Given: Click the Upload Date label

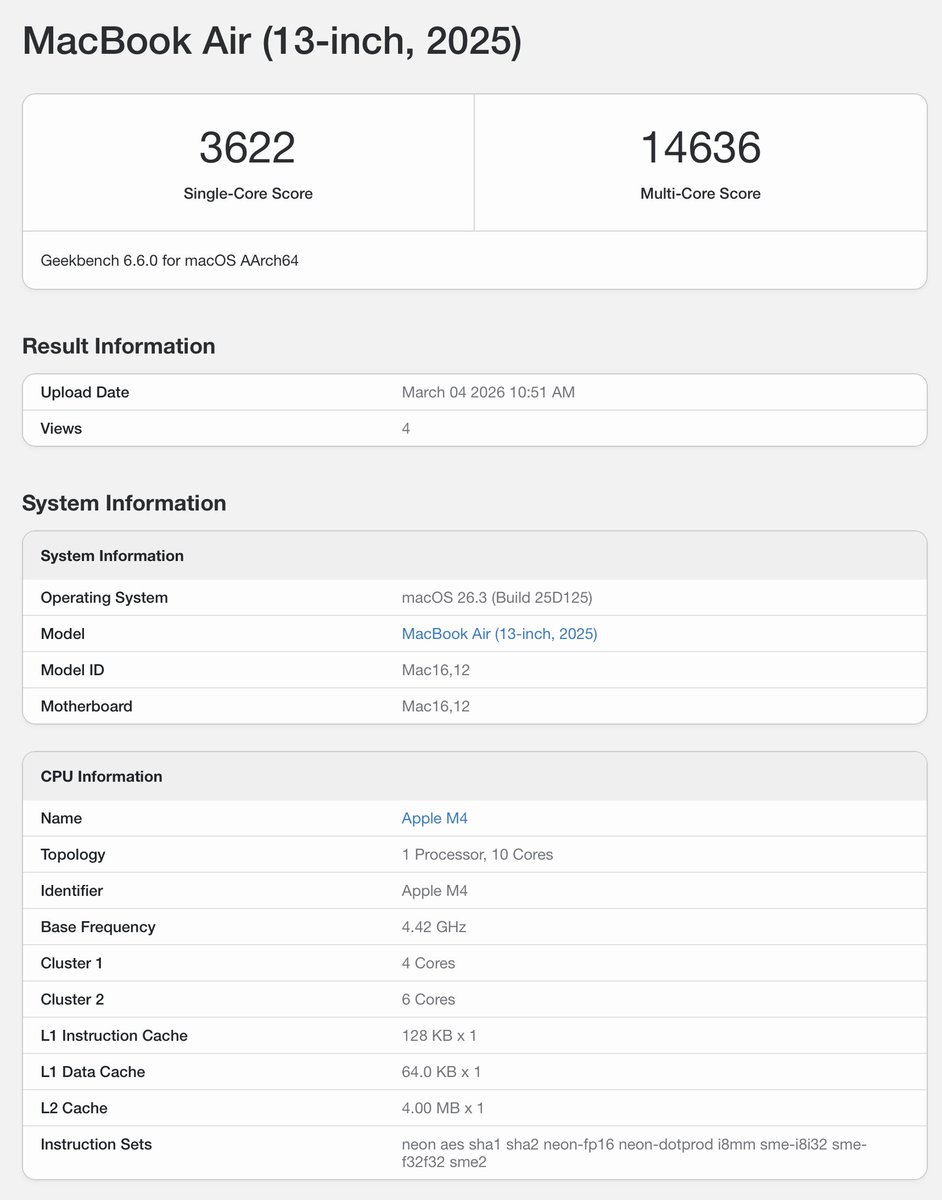Looking at the screenshot, I should 85,392.
